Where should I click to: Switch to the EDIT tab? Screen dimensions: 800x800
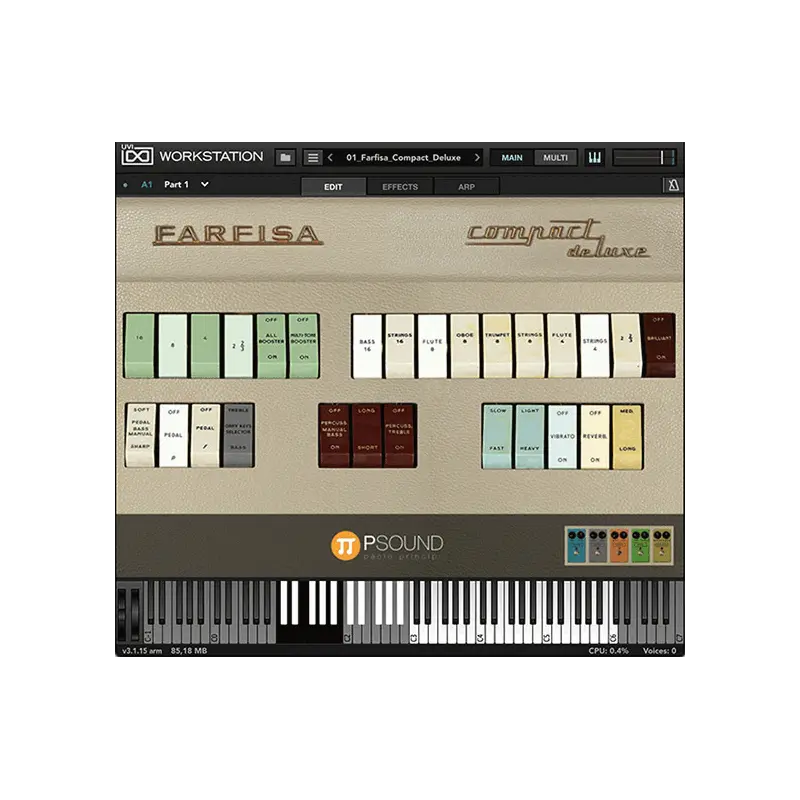coord(333,186)
